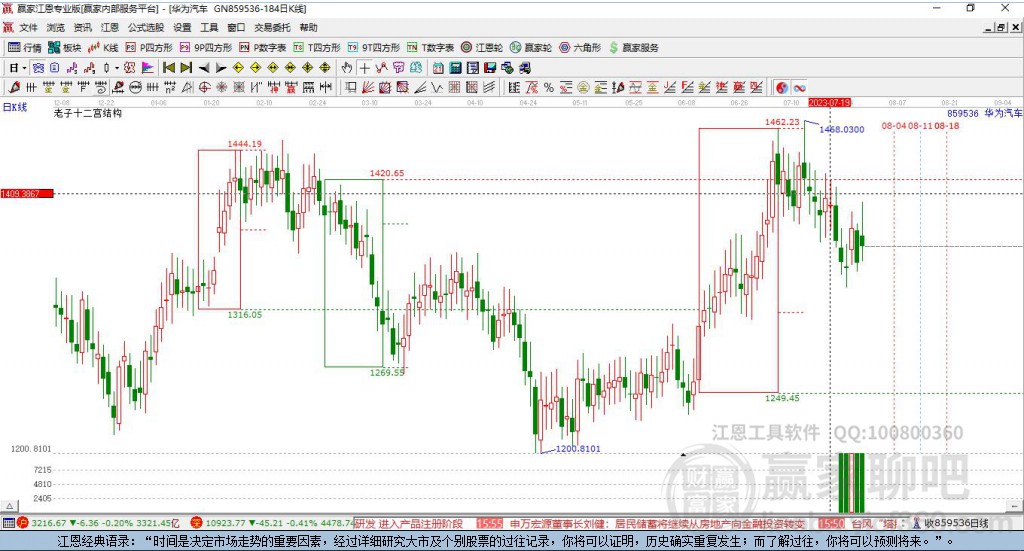Click the highlighted 2023-07-19 date marker

[829, 102]
